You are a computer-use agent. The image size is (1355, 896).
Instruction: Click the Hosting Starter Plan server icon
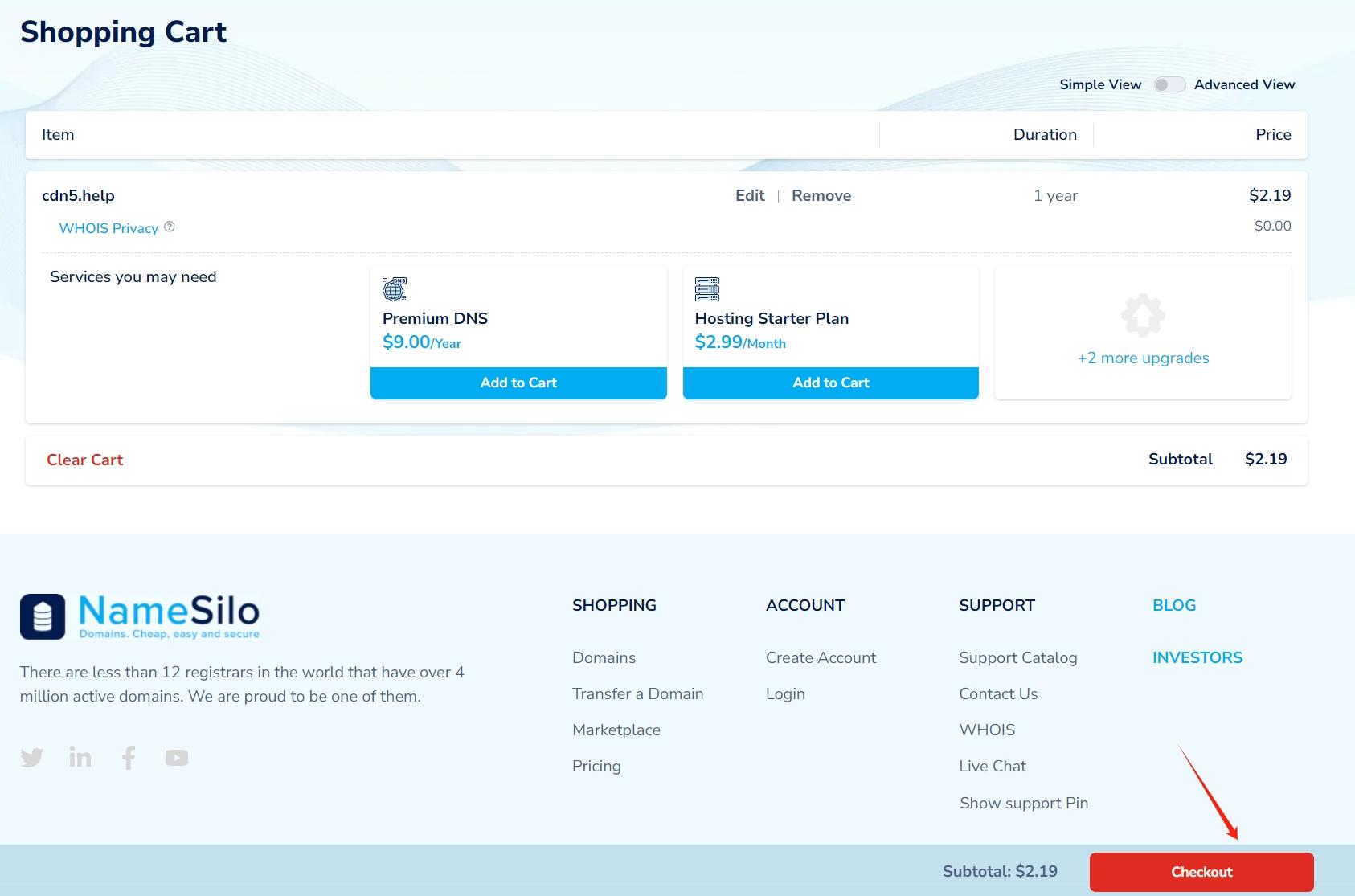click(707, 288)
